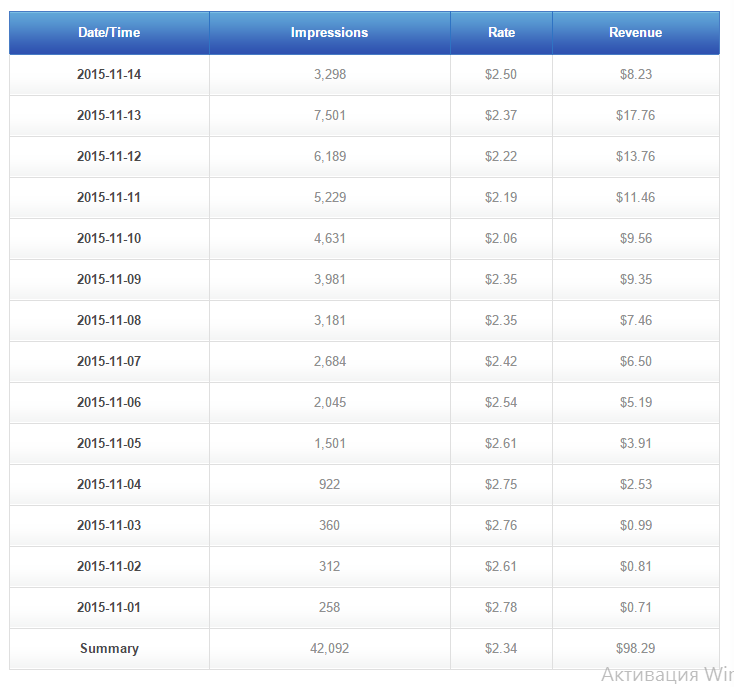The width and height of the screenshot is (734, 687).
Task: Select the 2015-11-08 date cell
Action: (109, 321)
